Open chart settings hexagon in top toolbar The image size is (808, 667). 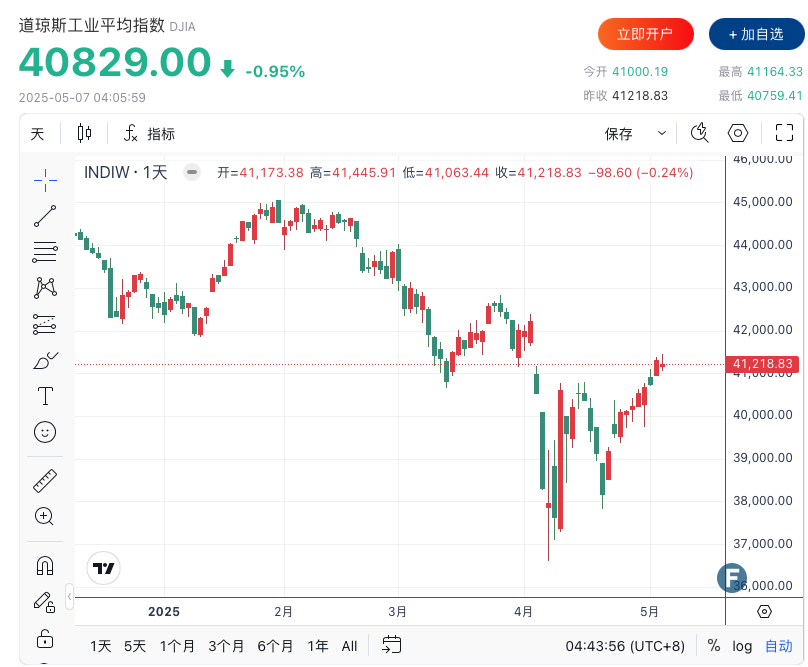coord(738,133)
